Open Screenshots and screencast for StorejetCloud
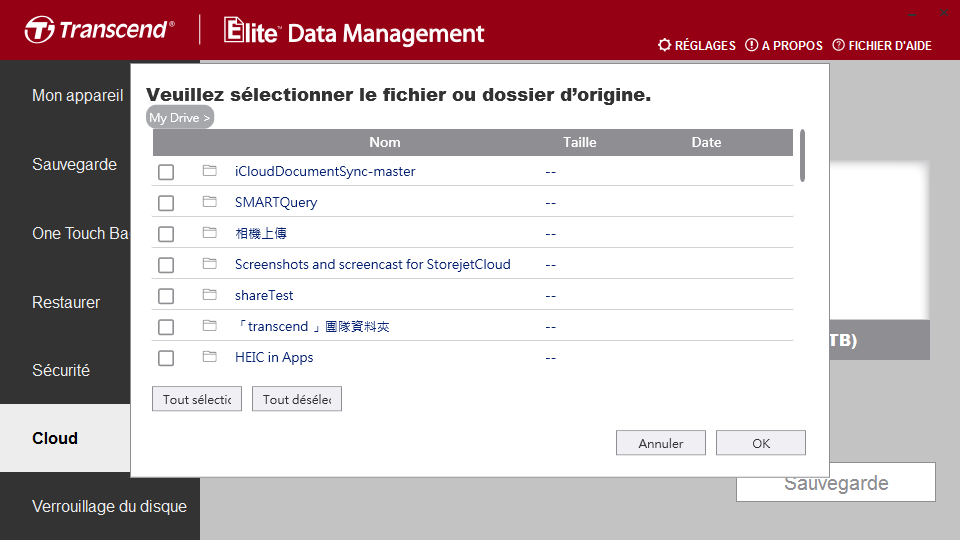The height and width of the screenshot is (540, 960). point(373,264)
